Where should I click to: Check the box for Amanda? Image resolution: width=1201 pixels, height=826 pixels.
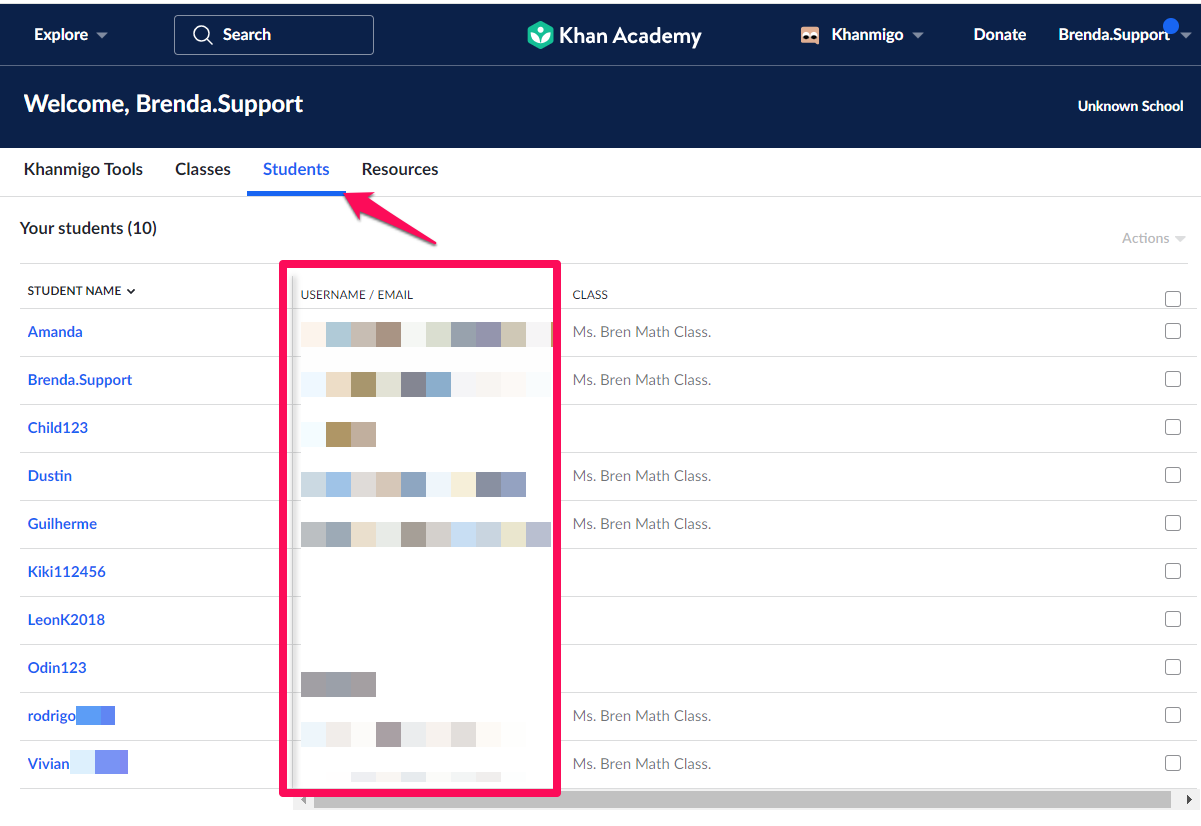[1173, 331]
